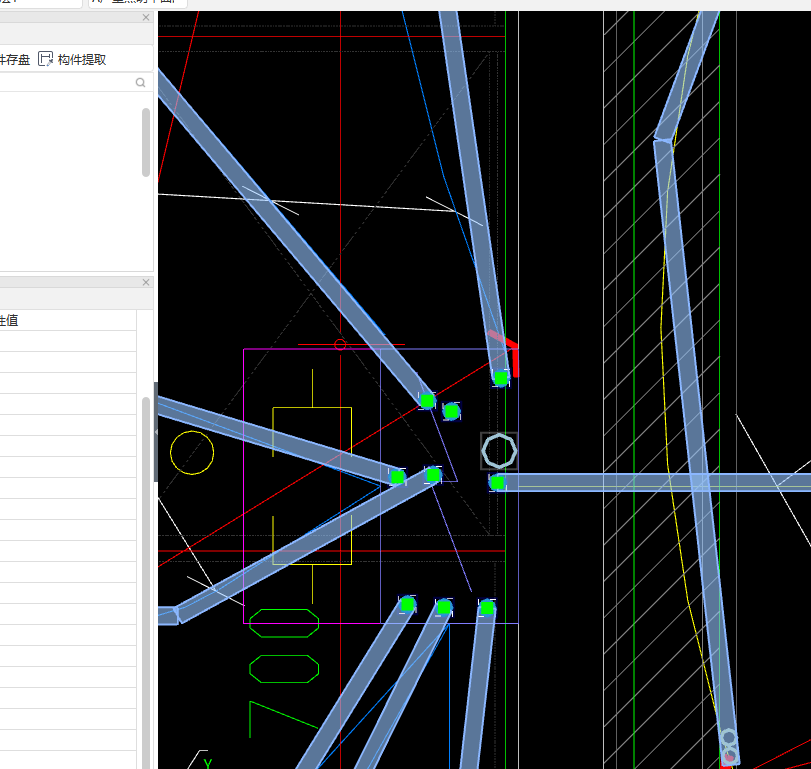
Task: Click the 存盘 save button
Action: [15, 59]
